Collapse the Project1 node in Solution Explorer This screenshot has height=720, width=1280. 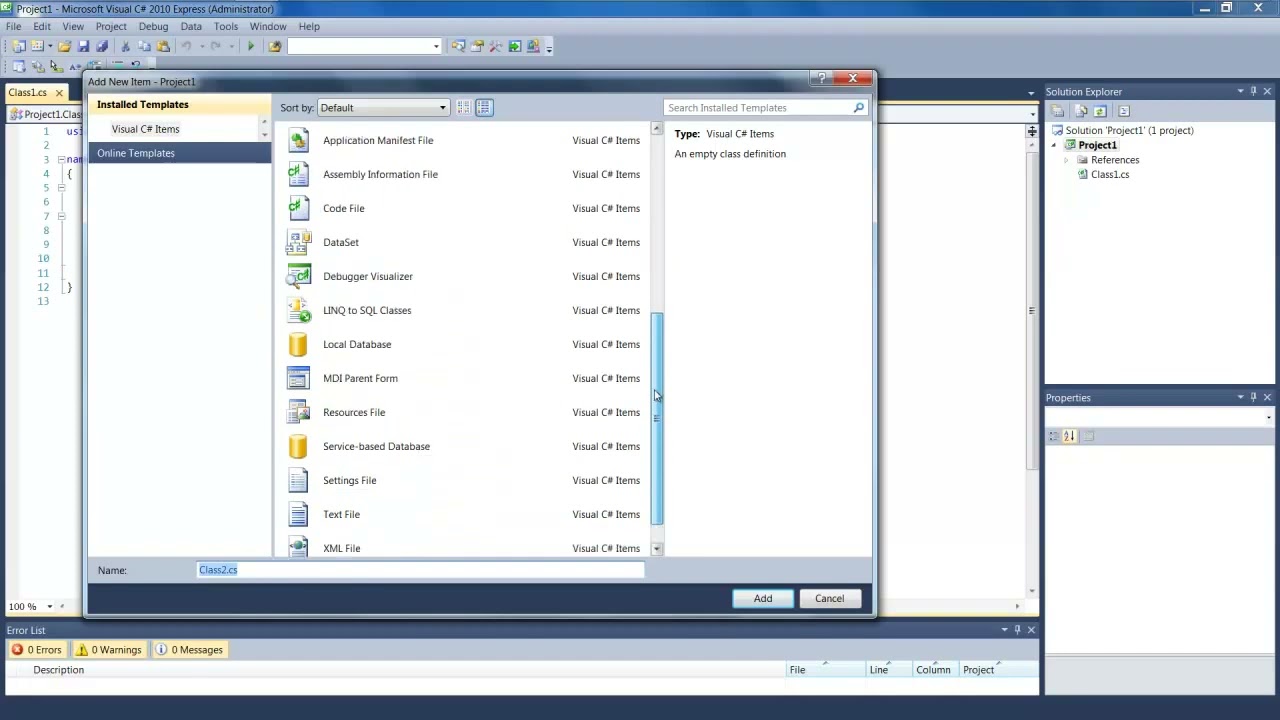1053,145
